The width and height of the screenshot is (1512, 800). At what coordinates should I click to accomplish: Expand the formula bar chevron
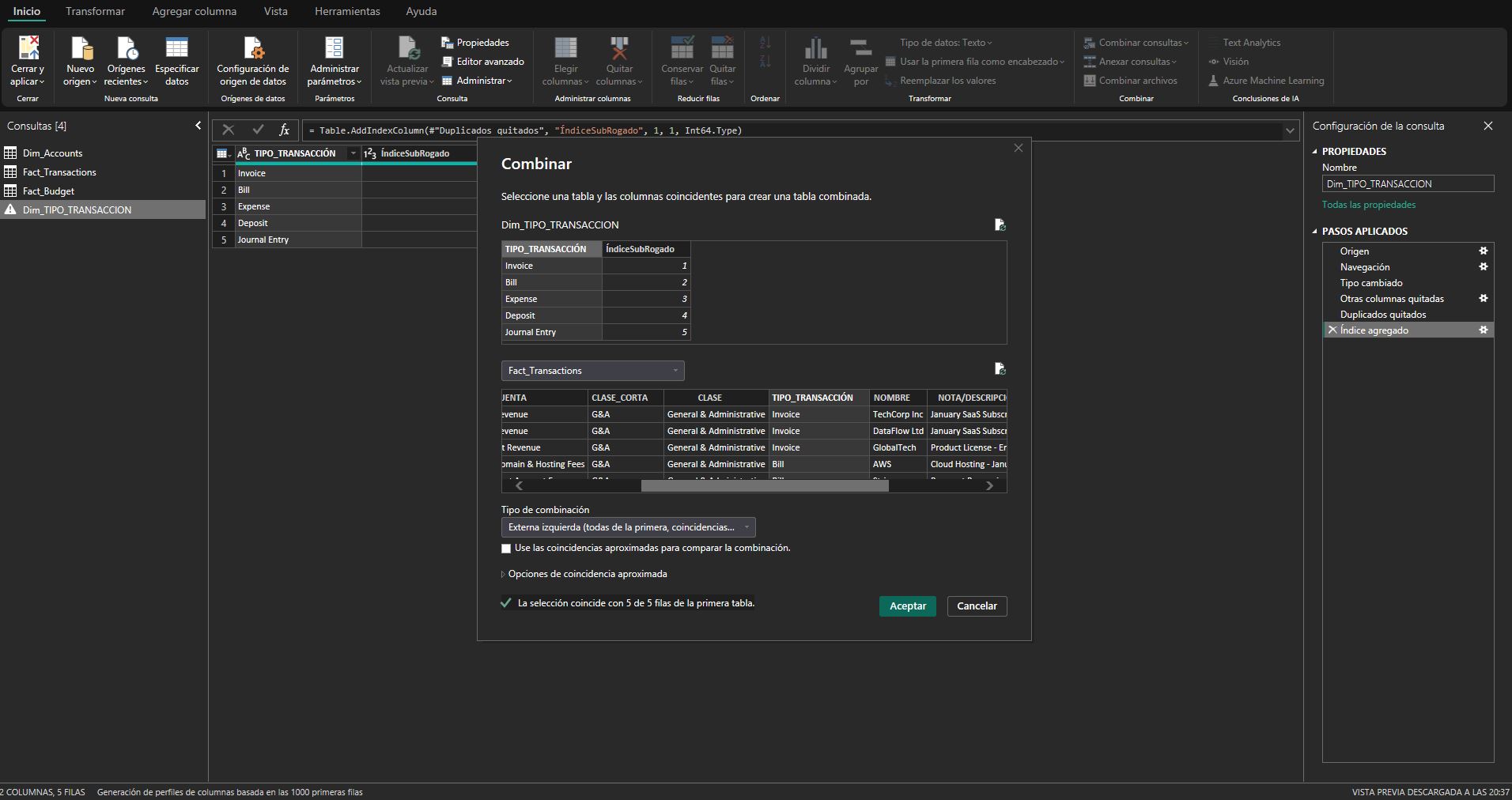click(1291, 130)
